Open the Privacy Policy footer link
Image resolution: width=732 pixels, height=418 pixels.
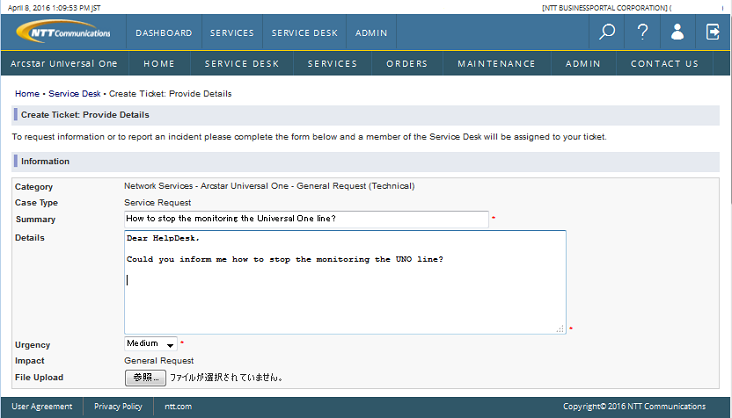pyautogui.click(x=118, y=407)
